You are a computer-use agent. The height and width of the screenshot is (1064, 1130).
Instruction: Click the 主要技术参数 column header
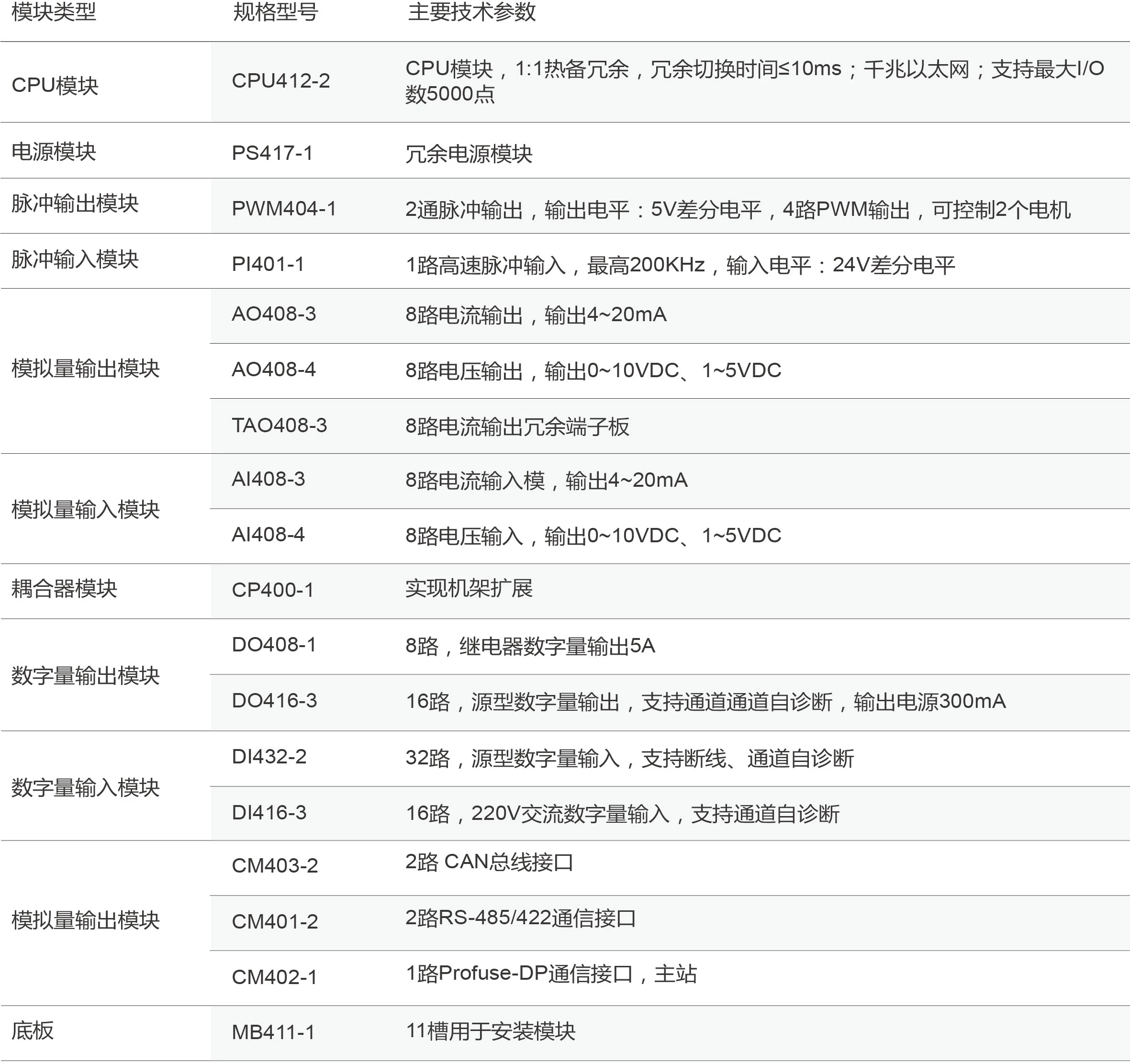pyautogui.click(x=472, y=12)
